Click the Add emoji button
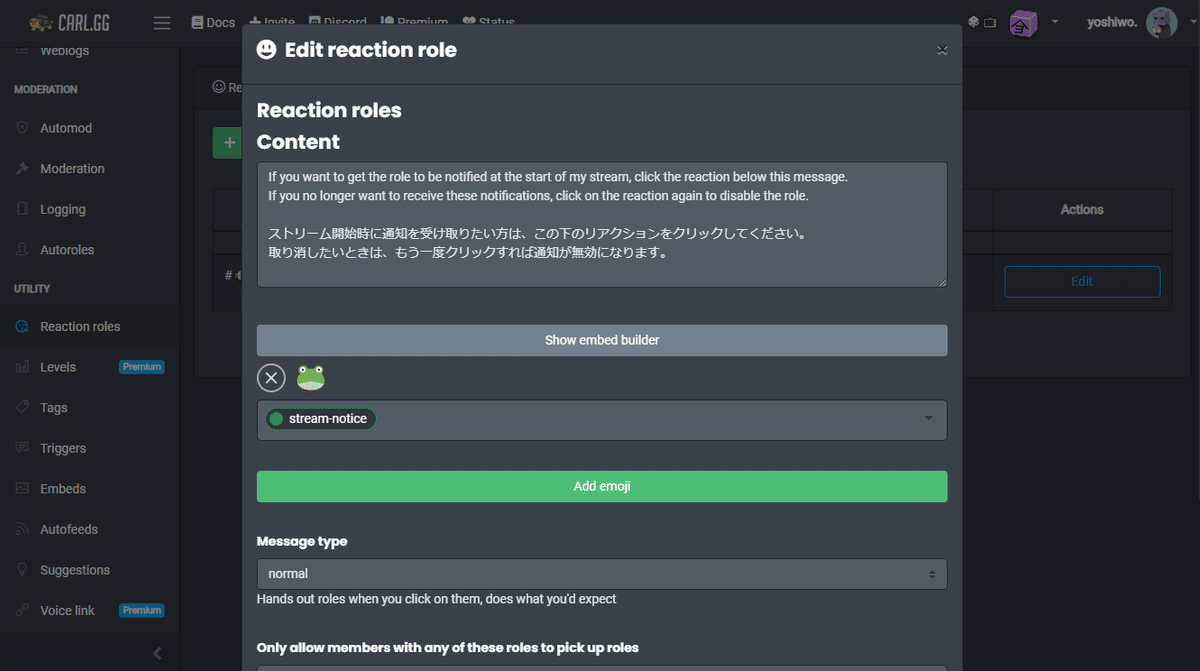 pyautogui.click(x=601, y=486)
